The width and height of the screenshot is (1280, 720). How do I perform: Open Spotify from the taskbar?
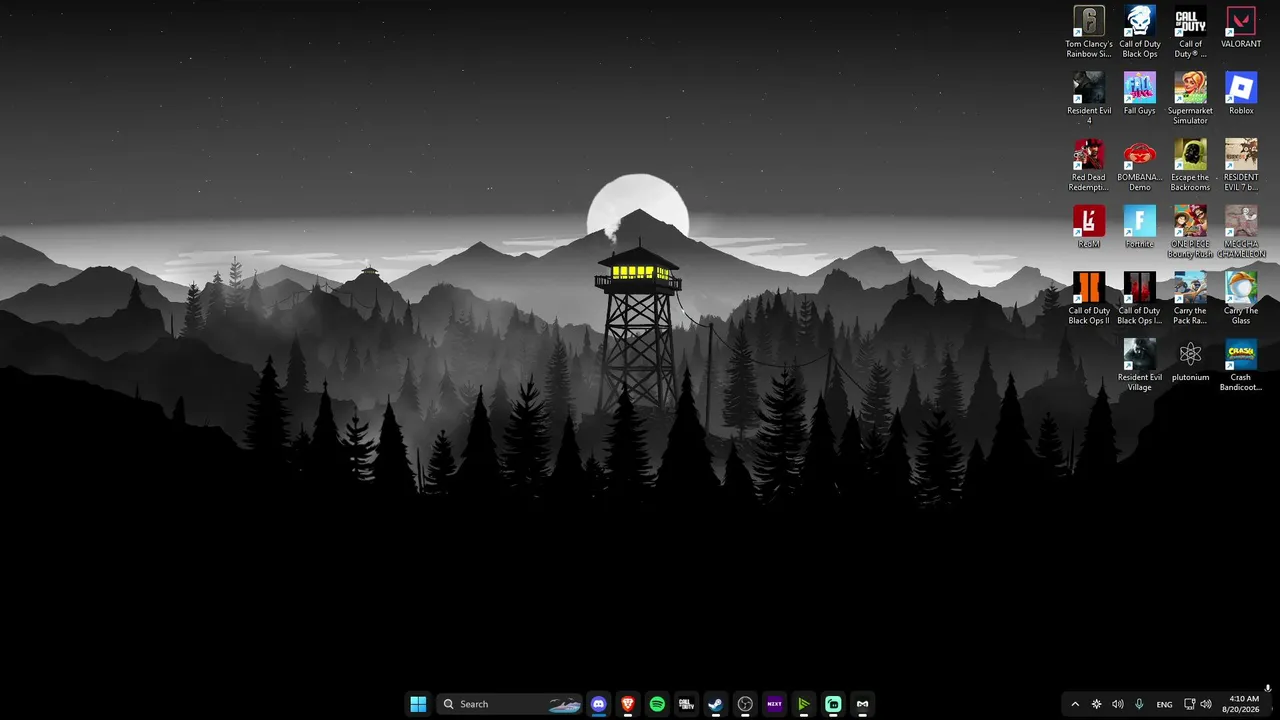657,704
